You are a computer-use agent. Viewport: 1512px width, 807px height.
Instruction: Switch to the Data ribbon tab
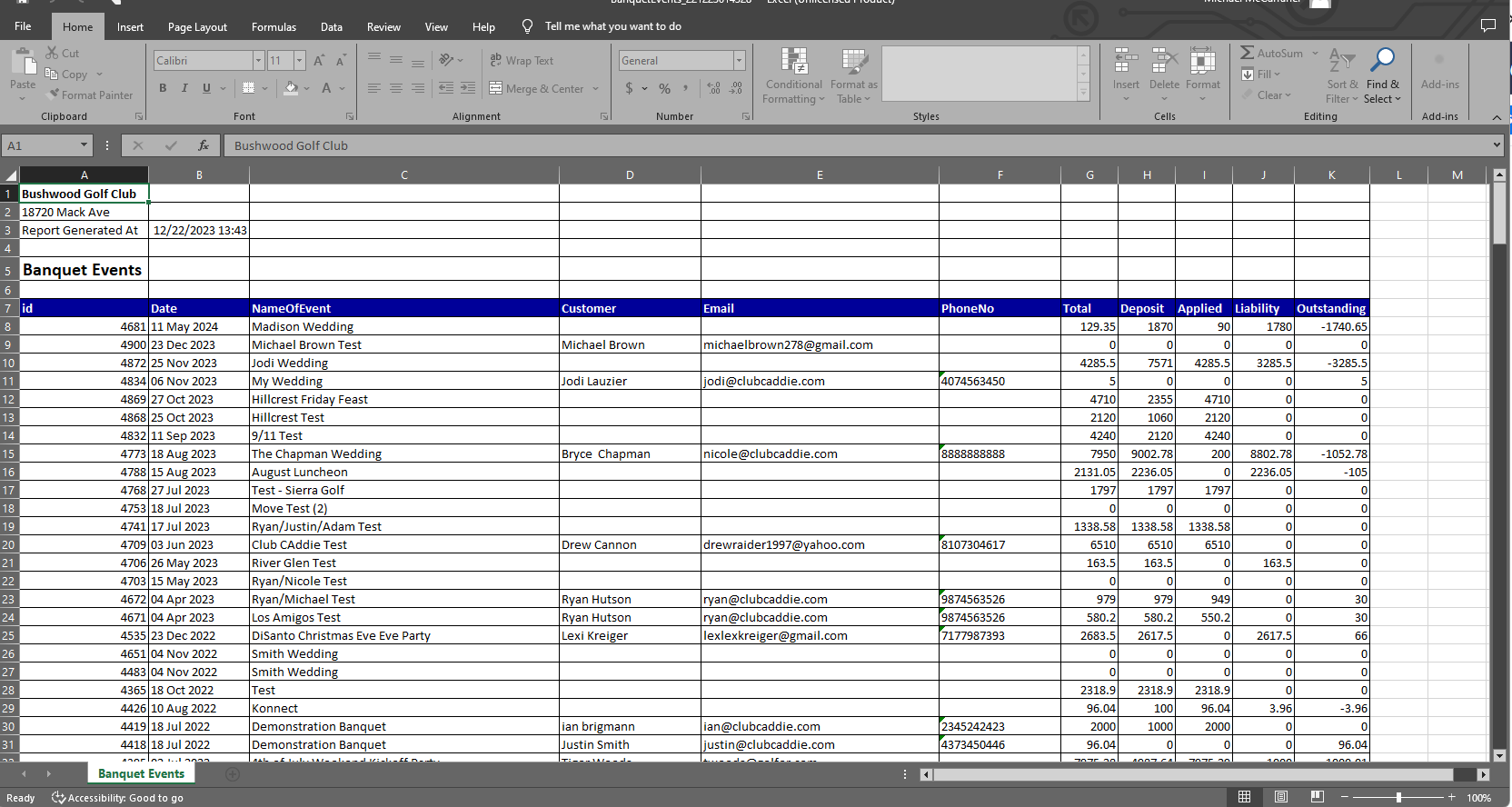332,27
